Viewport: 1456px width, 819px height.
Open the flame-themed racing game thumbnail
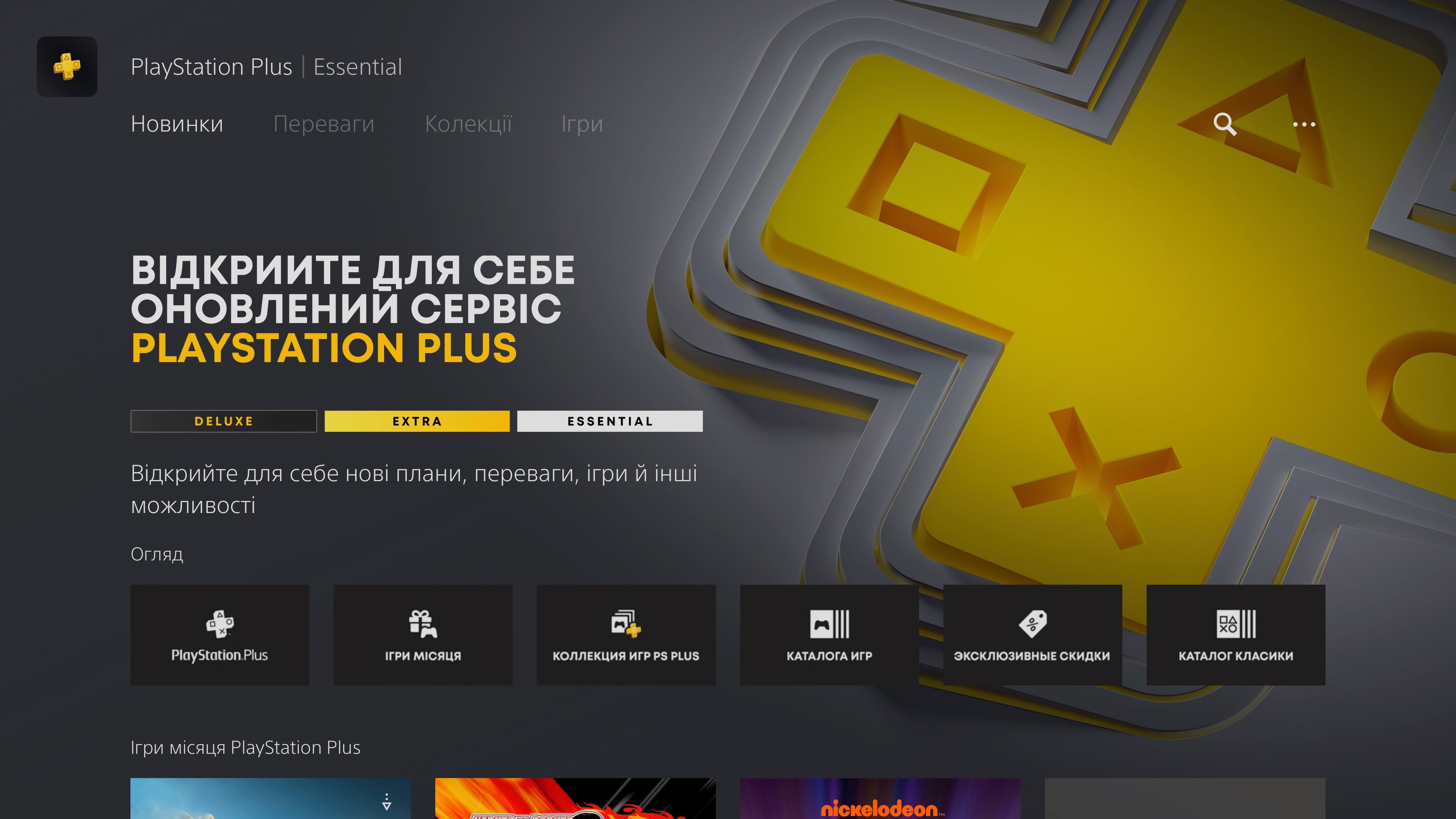tap(576, 798)
